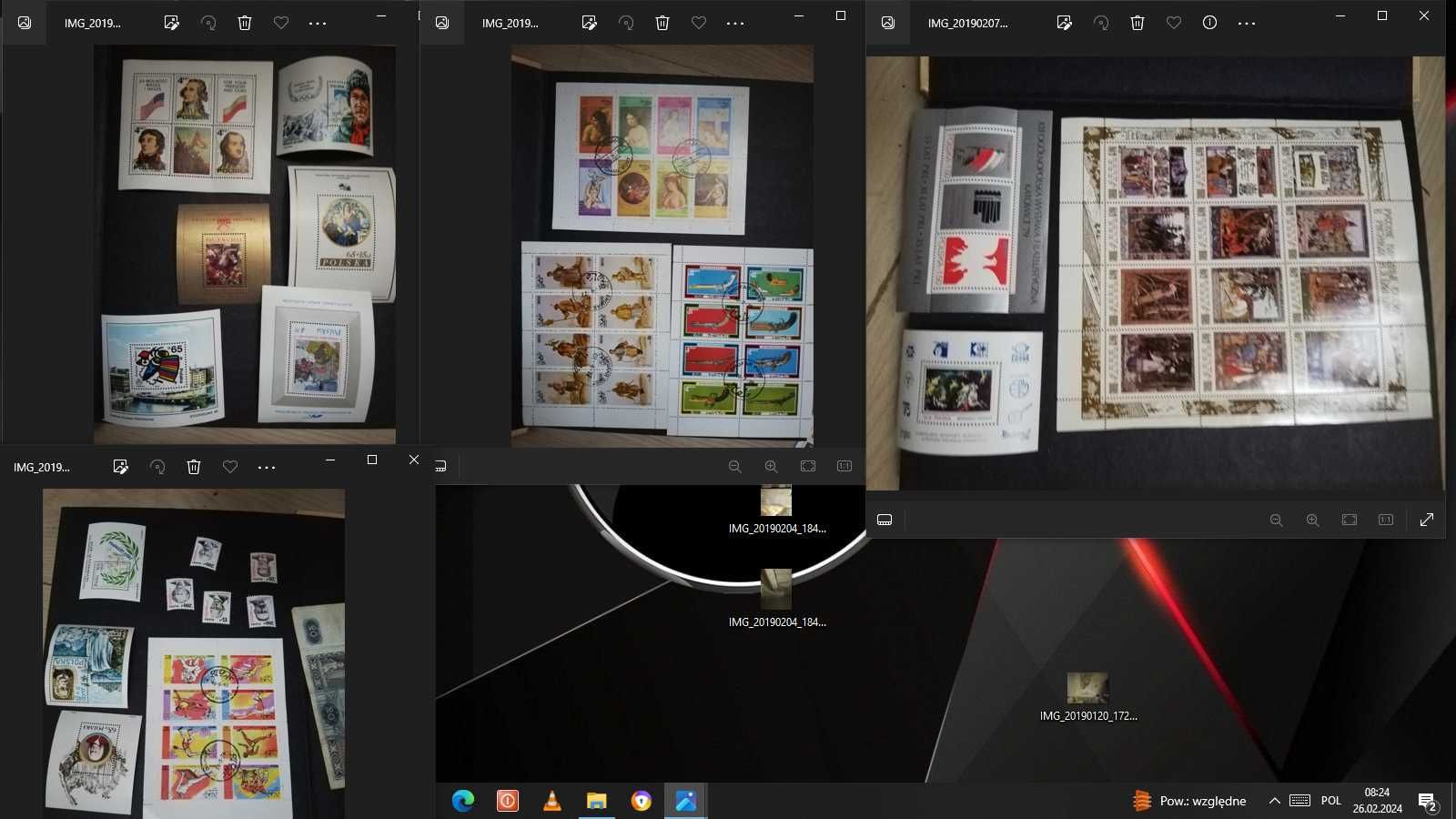This screenshot has width=1456, height=819.
Task: Open Edit image in top-middle Photos window
Action: (590, 23)
